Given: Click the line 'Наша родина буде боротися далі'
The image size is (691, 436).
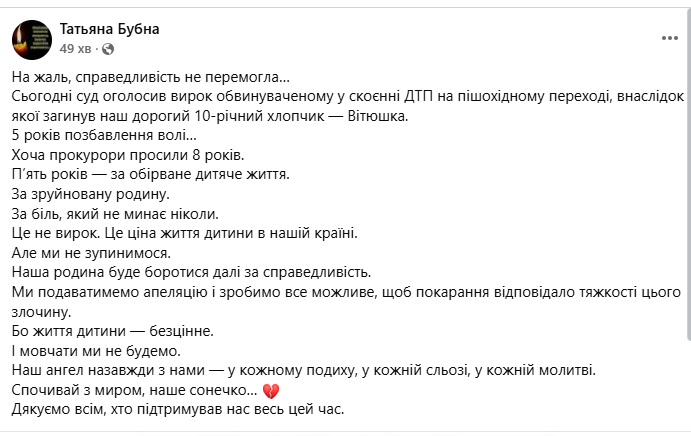Looking at the screenshot, I should point(191,272).
